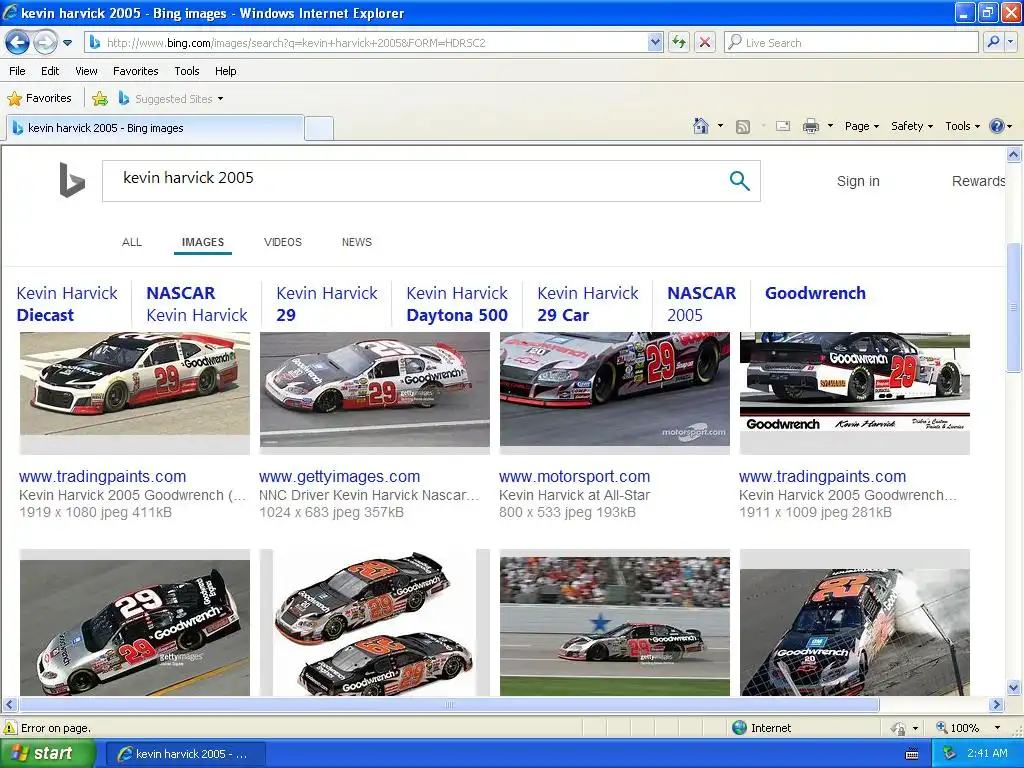Click the Windows start button

pos(47,754)
